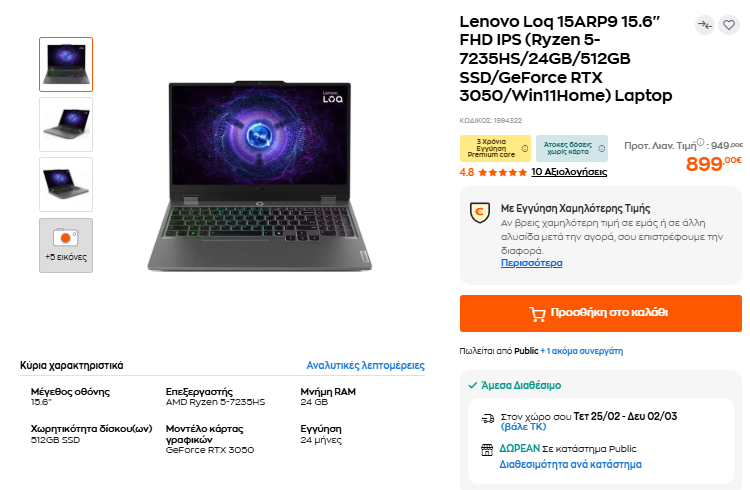Expand Αναλυτικές λεπτομέρειες specifications

365,366
